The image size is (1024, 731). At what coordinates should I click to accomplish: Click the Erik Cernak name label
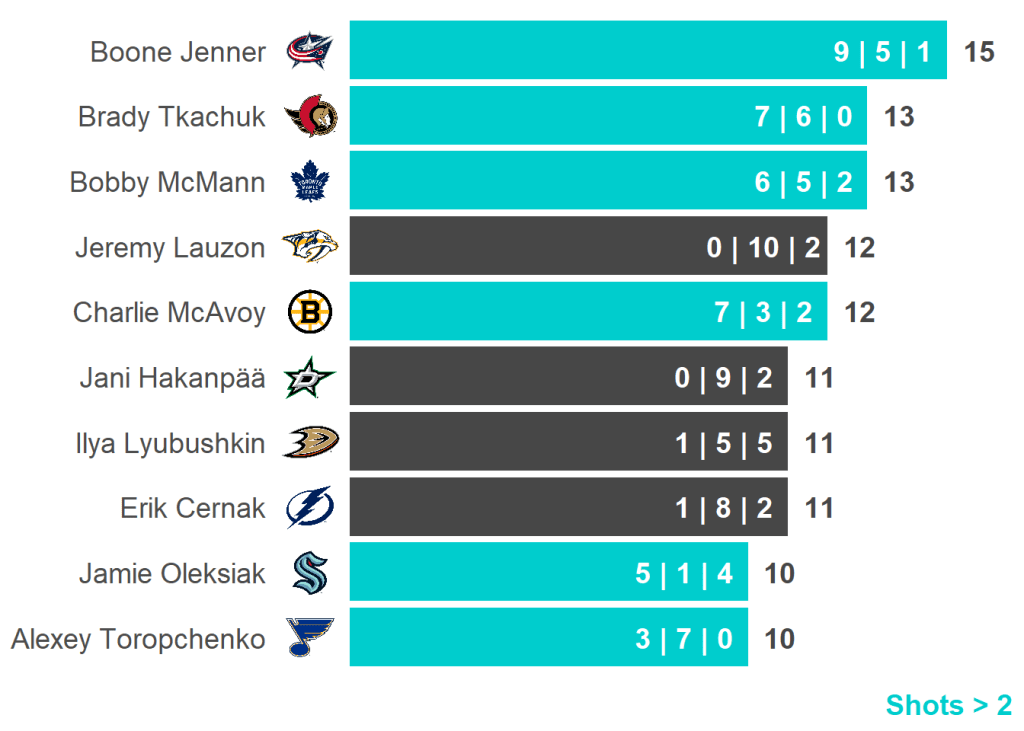coord(193,508)
